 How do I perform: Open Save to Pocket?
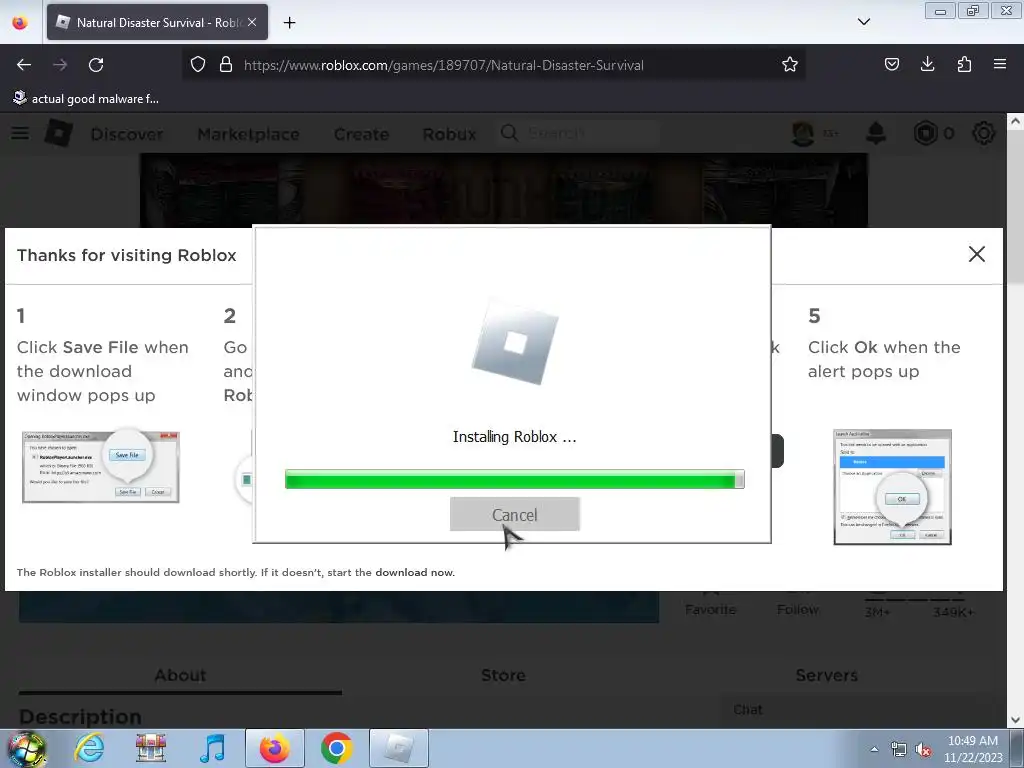[x=891, y=65]
